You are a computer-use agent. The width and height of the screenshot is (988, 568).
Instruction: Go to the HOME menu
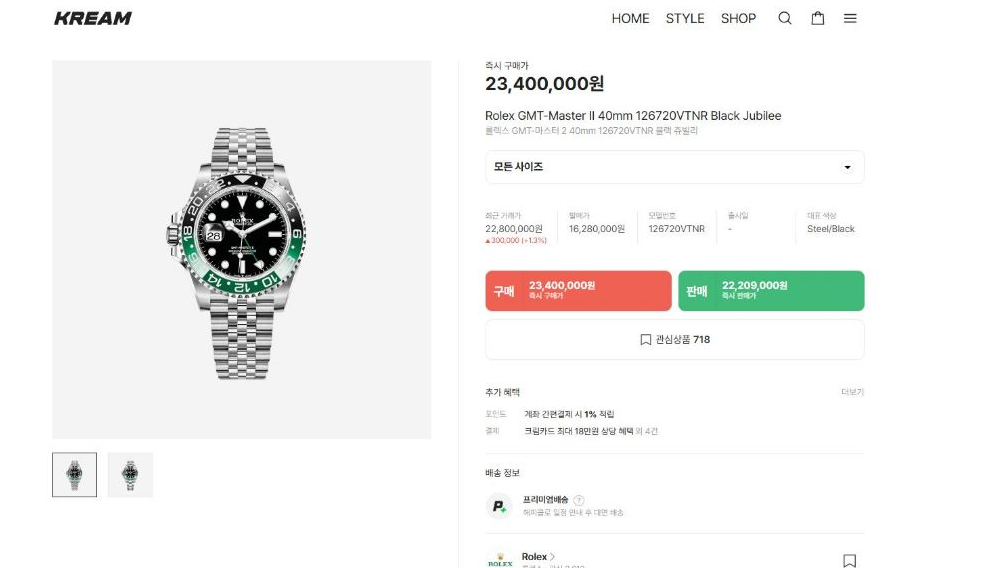coord(630,18)
